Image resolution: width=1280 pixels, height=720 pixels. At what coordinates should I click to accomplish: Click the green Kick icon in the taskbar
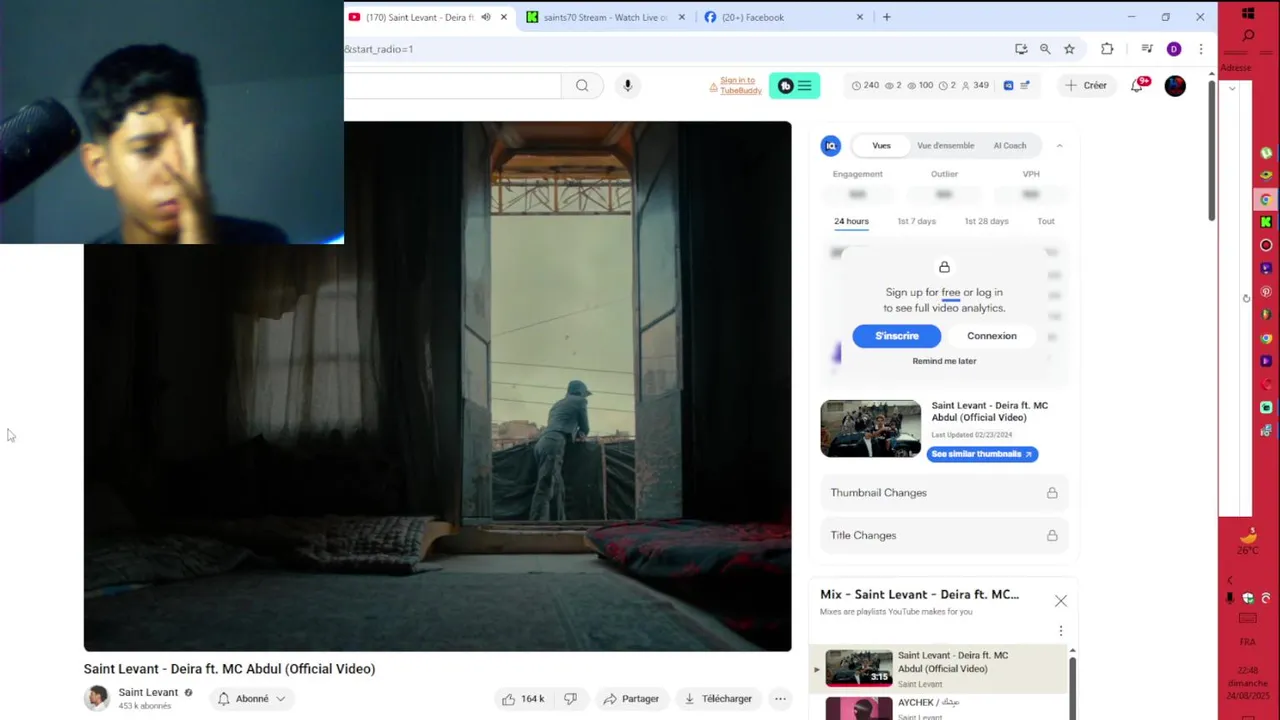(1266, 222)
